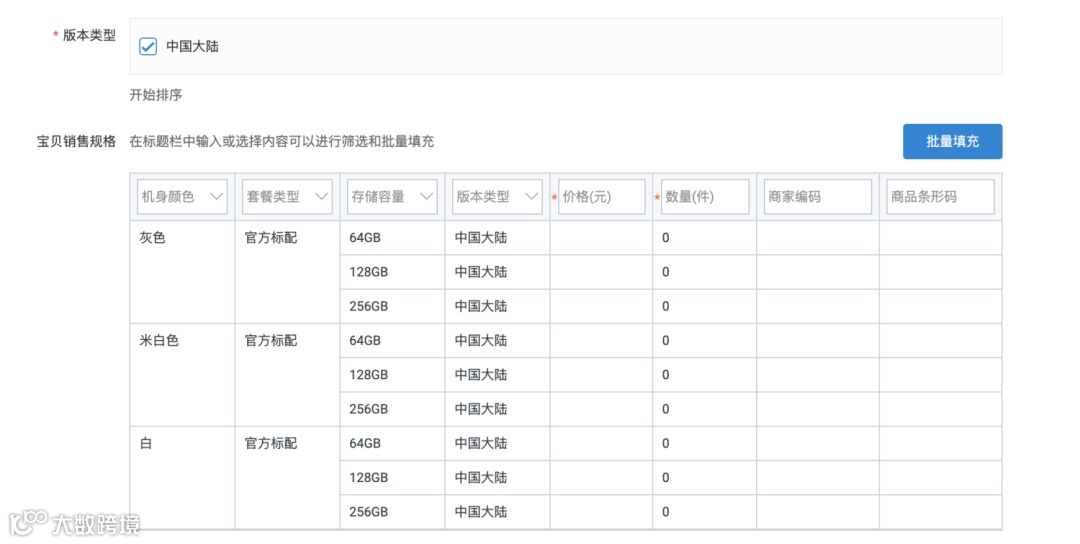
Task: Click 官方标配 in the 灰色 row
Action: pyautogui.click(x=271, y=238)
